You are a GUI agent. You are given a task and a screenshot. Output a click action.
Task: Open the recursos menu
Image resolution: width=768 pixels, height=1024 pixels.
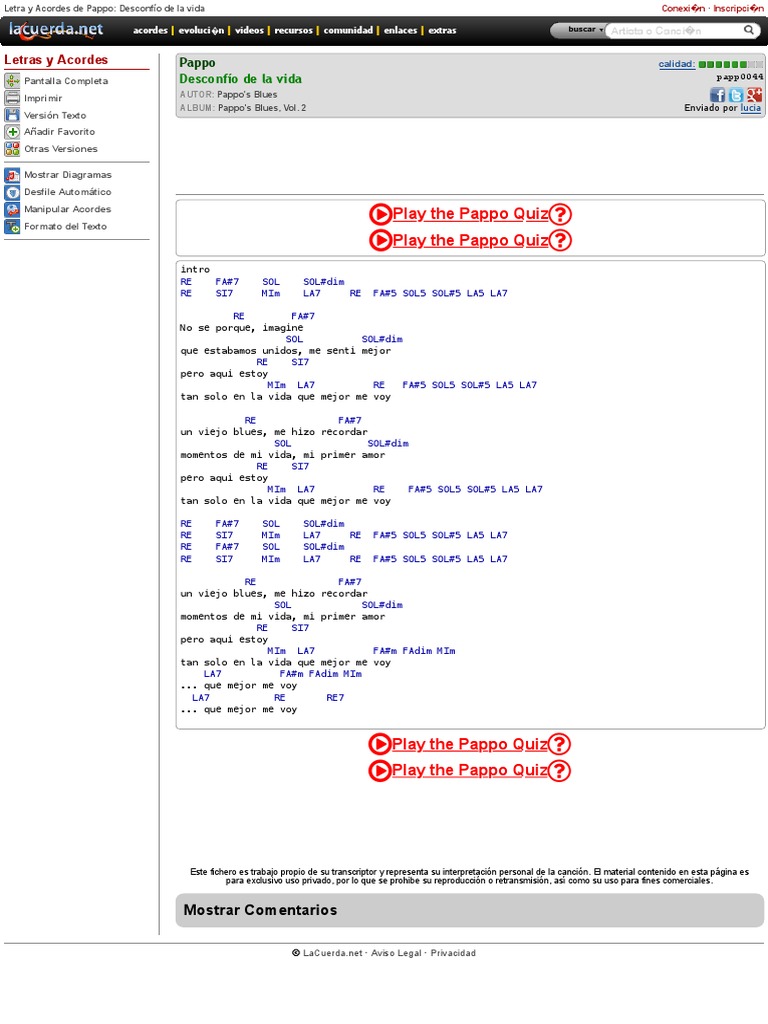click(293, 30)
